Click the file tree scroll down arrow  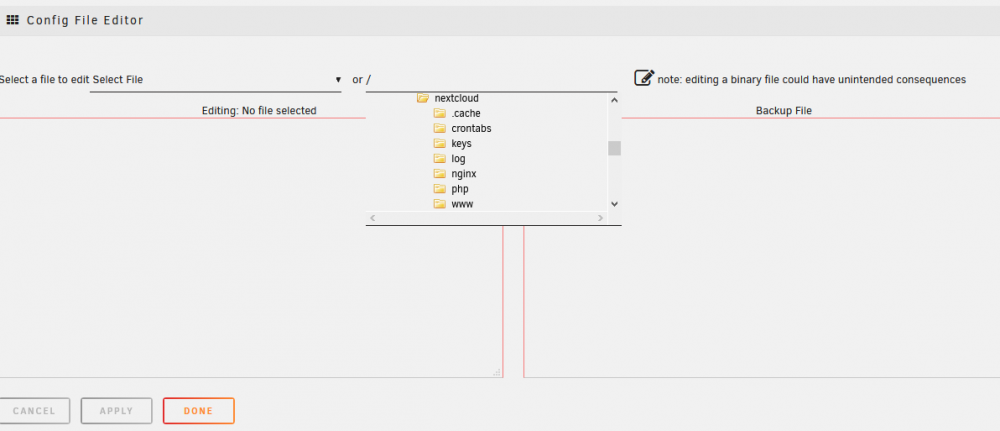(614, 204)
